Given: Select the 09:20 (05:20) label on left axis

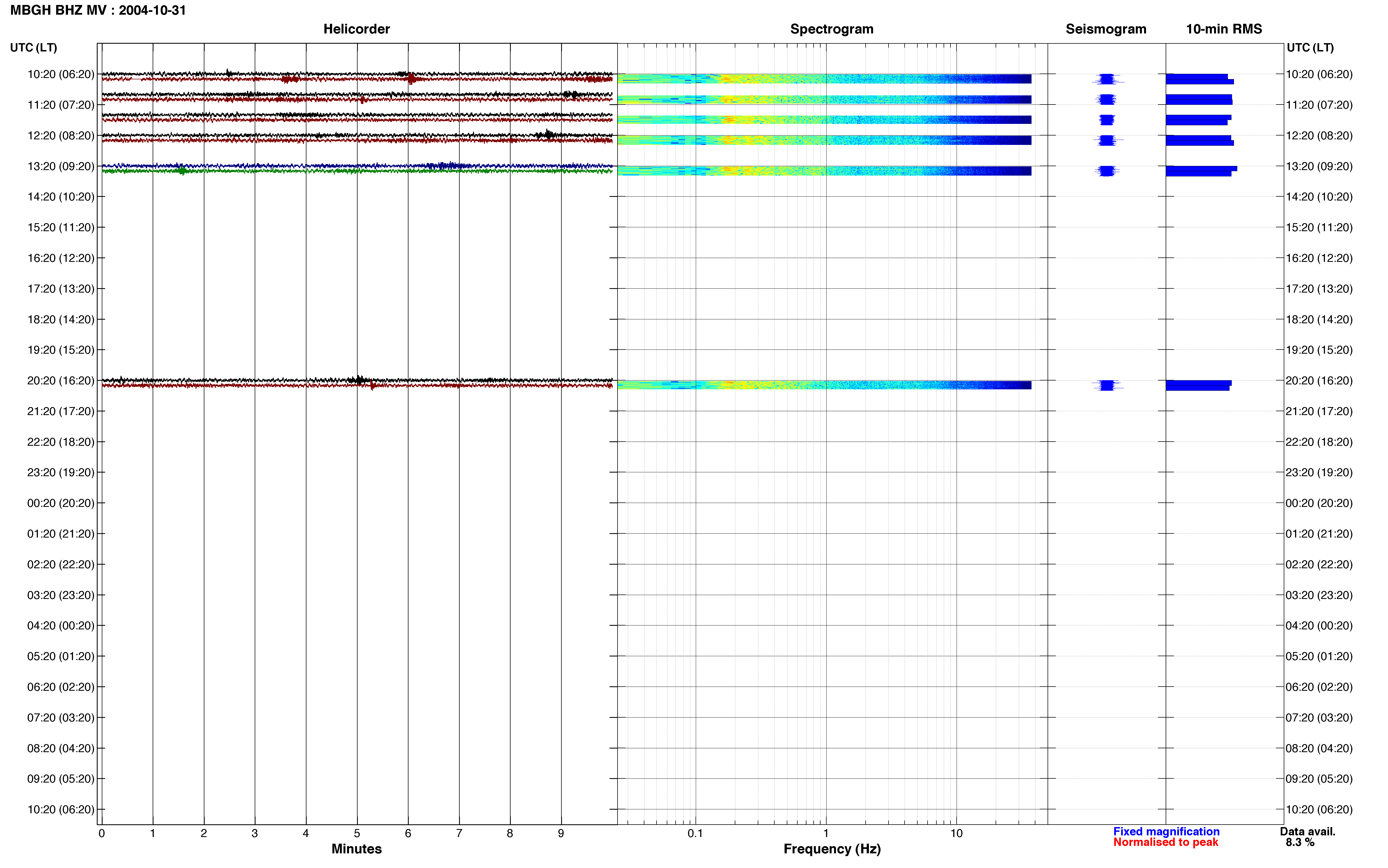Looking at the screenshot, I should [x=61, y=779].
